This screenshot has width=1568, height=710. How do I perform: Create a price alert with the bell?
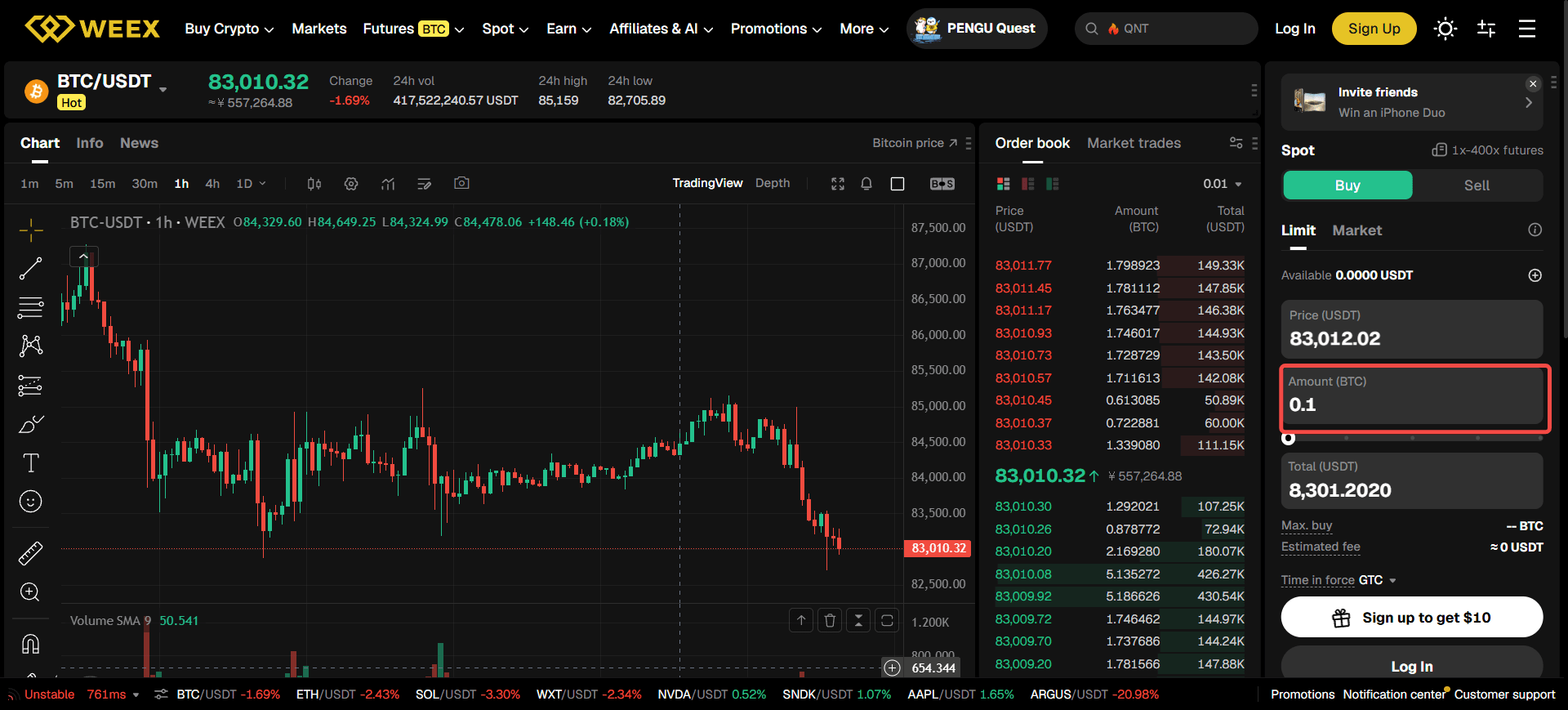point(866,184)
